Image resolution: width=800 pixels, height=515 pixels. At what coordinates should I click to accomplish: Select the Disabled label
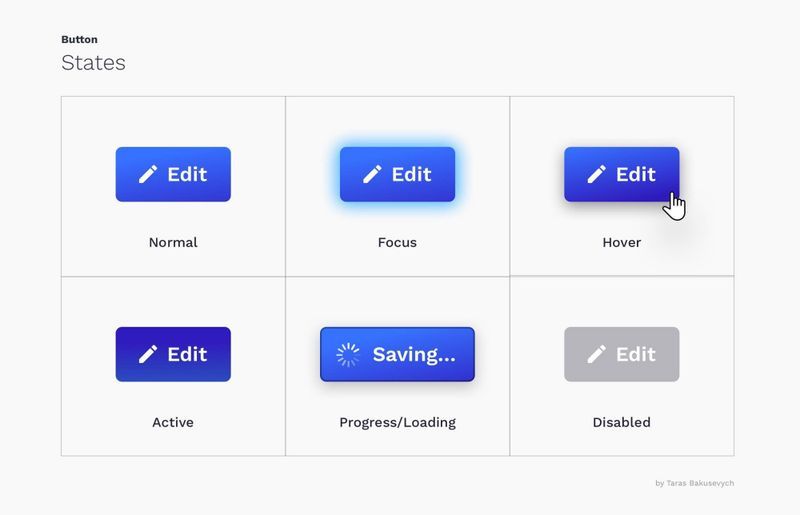pyautogui.click(x=621, y=423)
